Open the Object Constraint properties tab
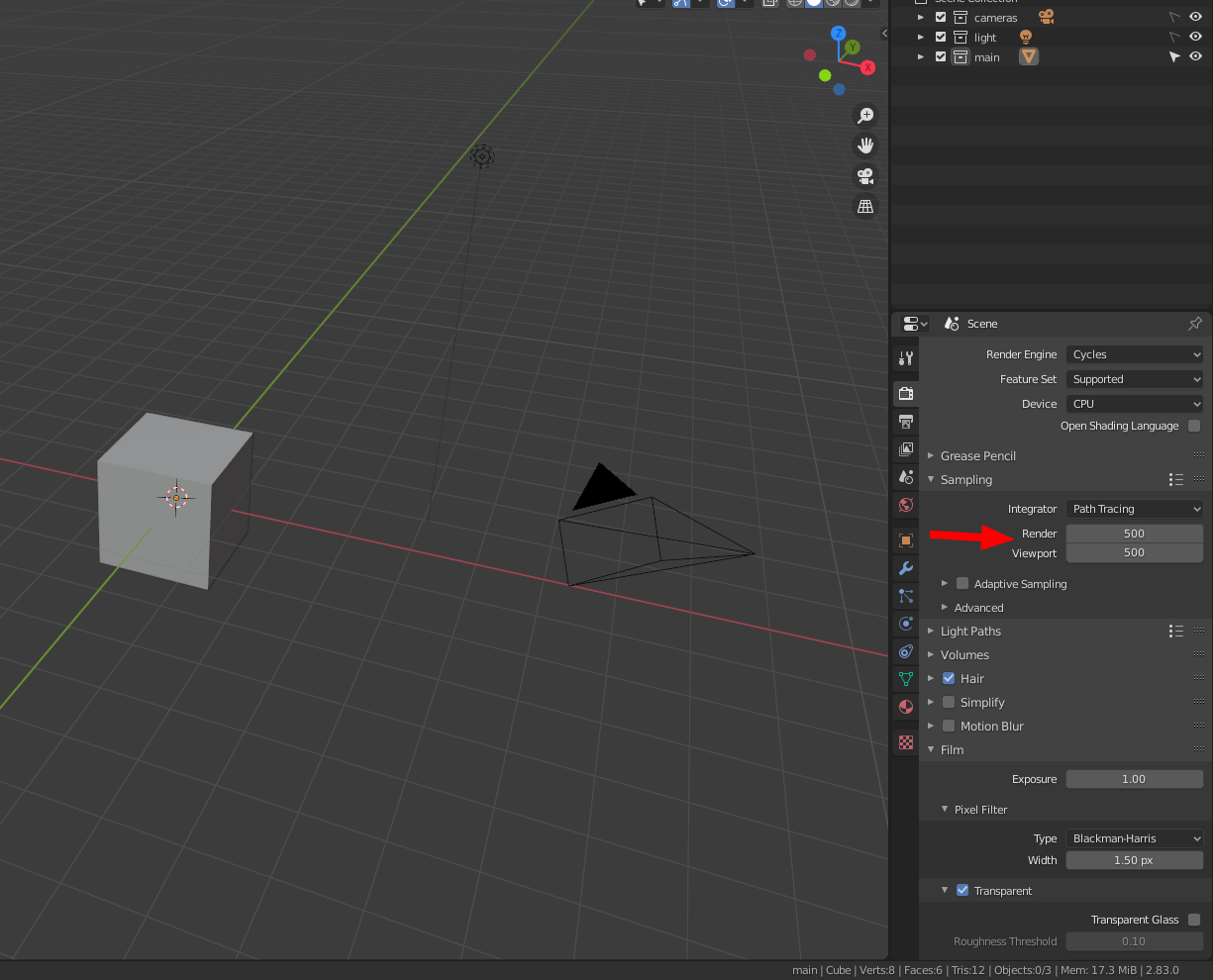The image size is (1213, 980). [905, 651]
